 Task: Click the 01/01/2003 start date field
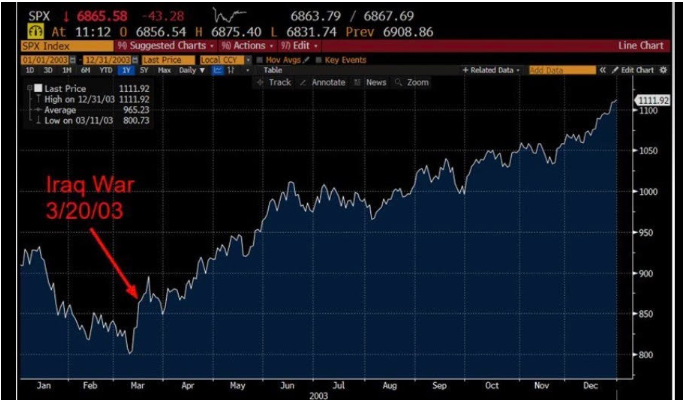(45, 60)
